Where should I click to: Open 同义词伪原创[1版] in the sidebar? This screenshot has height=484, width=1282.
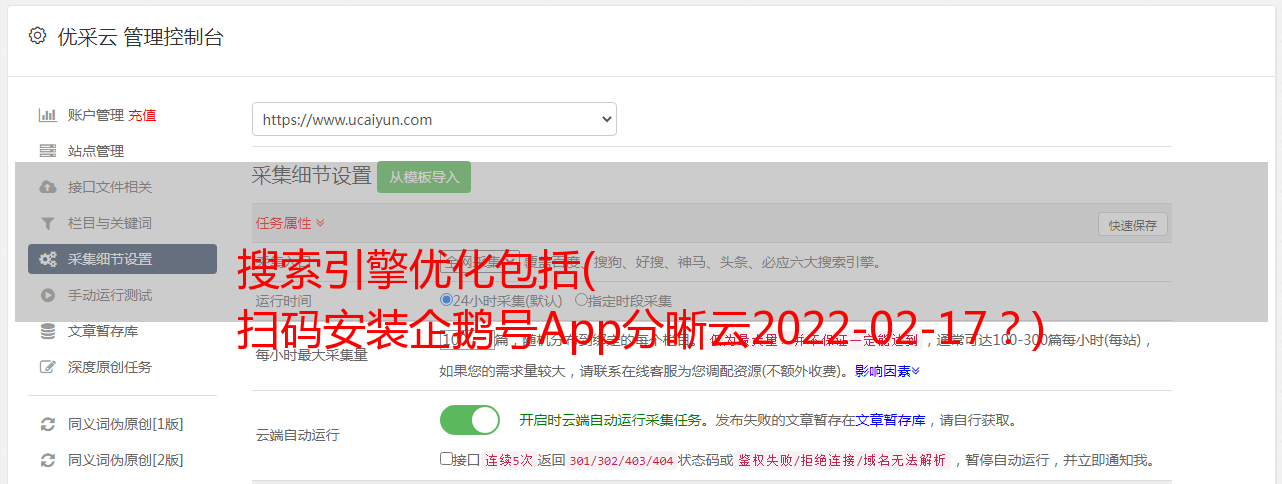point(126,424)
